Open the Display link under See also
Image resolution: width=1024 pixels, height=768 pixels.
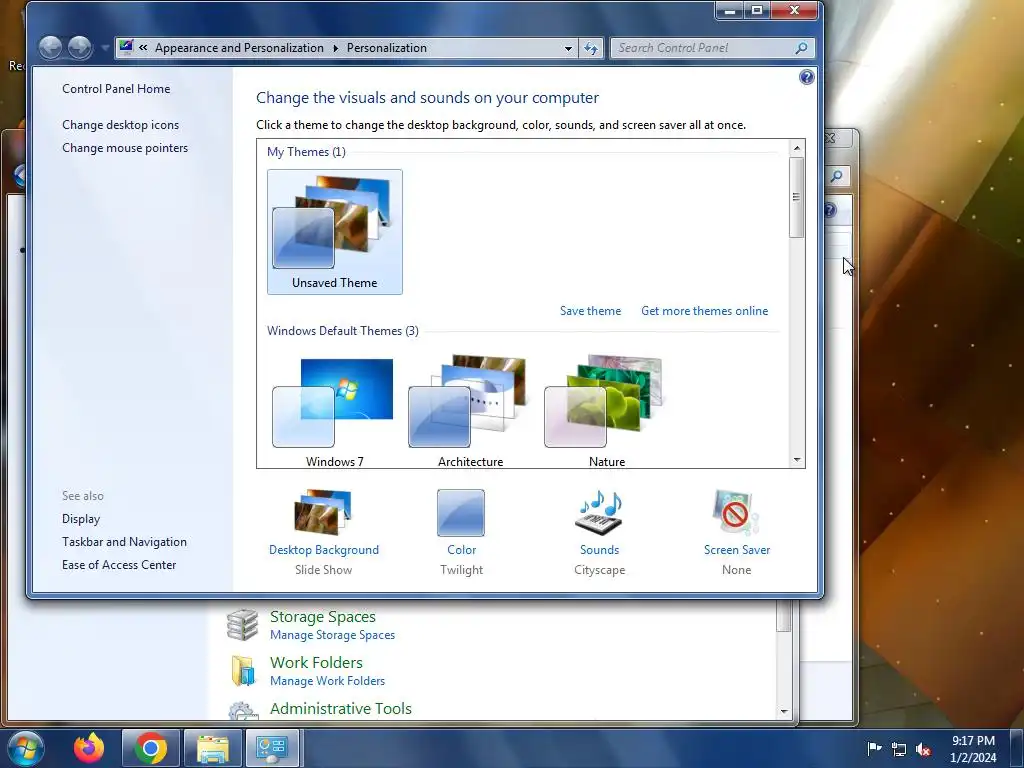tap(81, 519)
